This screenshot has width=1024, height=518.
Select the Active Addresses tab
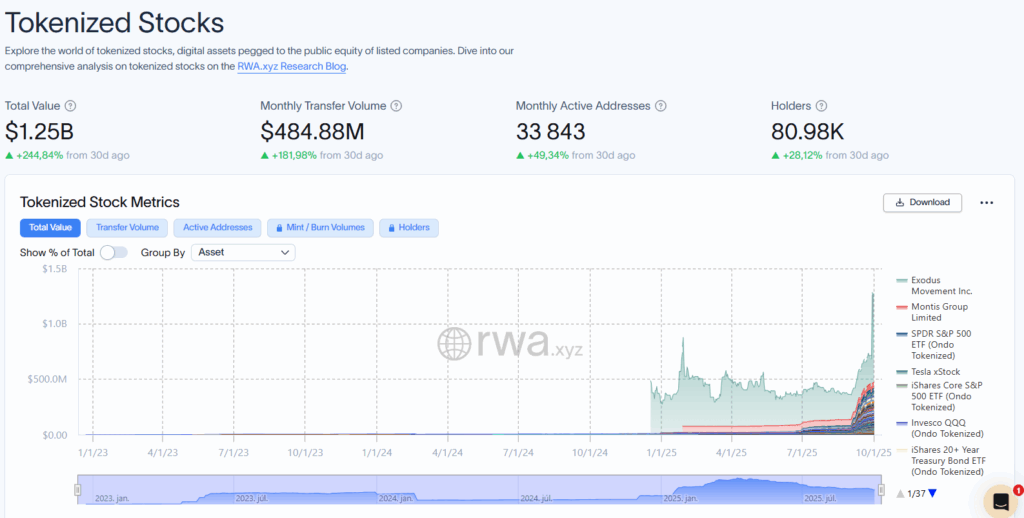pos(217,228)
